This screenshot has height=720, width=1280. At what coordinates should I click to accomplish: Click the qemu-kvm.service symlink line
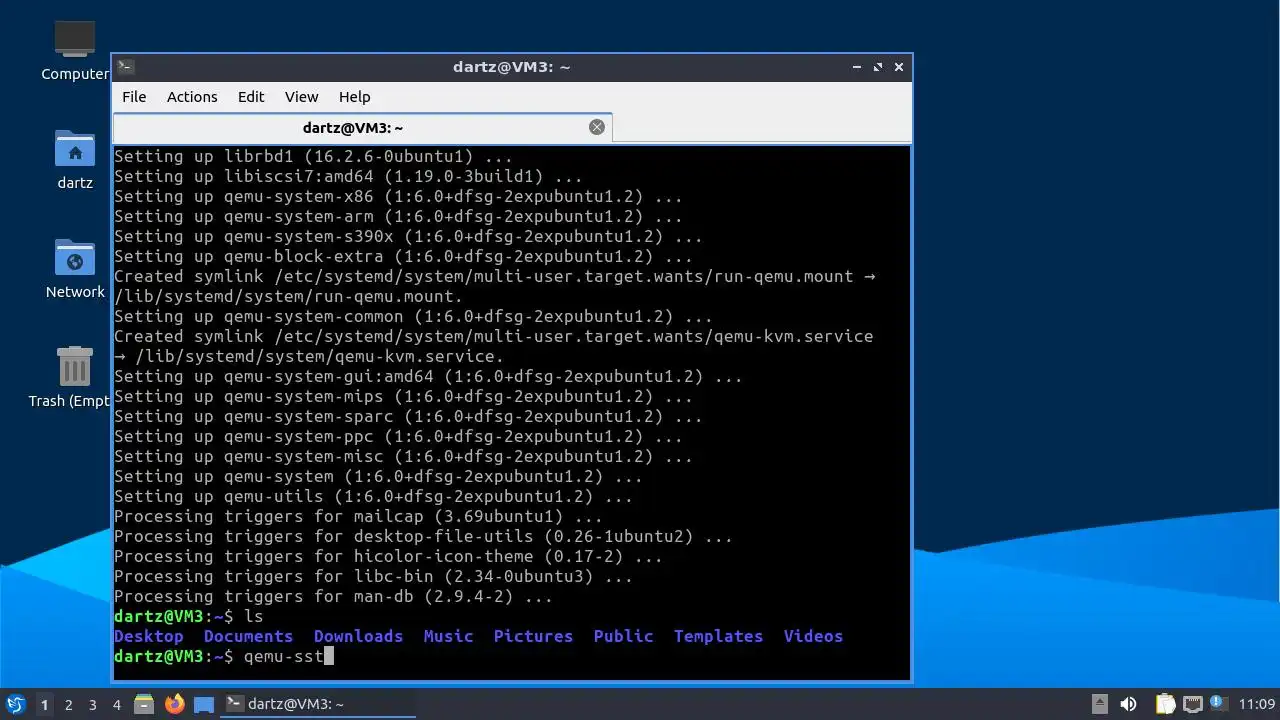click(494, 346)
